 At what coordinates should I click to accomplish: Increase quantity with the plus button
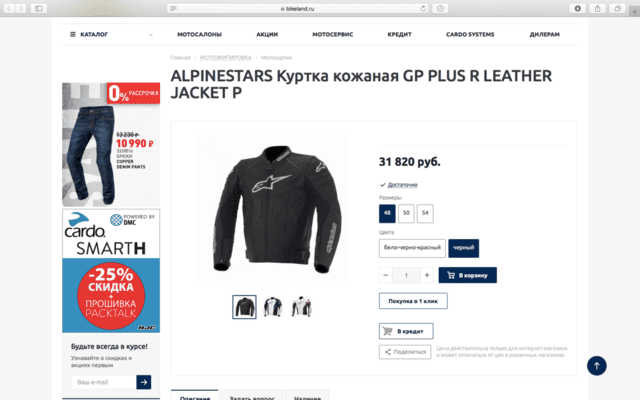tap(427, 275)
